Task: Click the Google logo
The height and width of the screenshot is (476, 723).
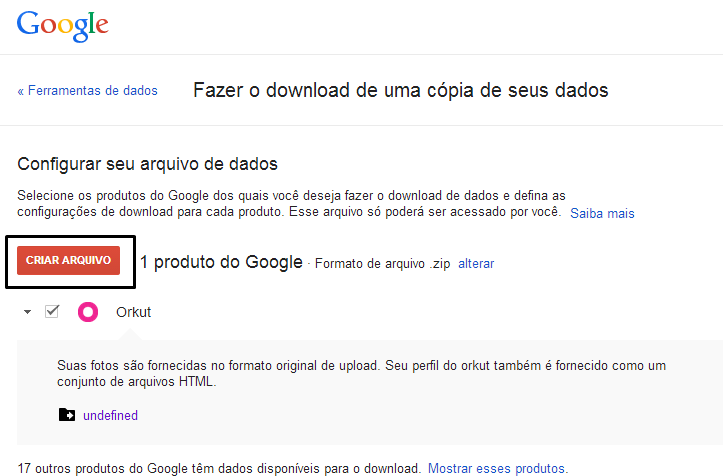Action: (63, 26)
